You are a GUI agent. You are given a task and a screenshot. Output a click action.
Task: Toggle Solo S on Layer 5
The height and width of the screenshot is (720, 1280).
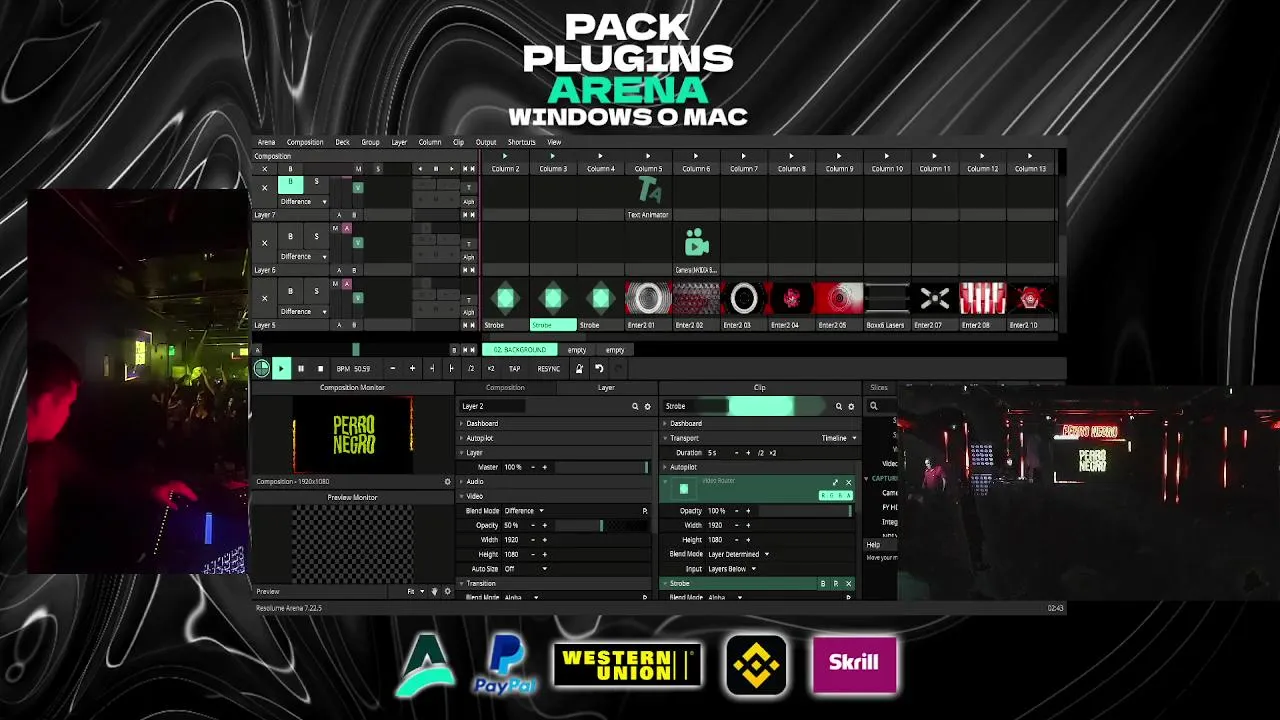tap(316, 292)
